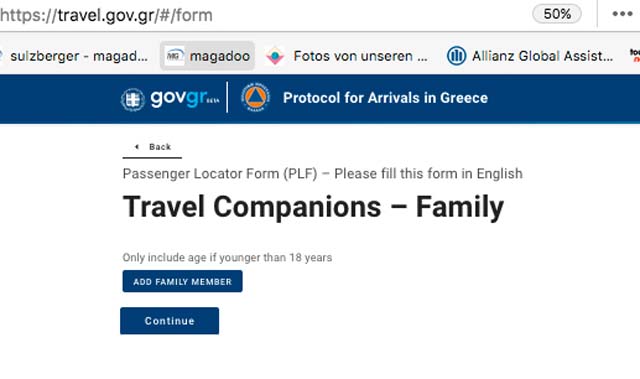Click Protocol for Arrivals in Greece title
The height and width of the screenshot is (379, 640).
click(385, 98)
